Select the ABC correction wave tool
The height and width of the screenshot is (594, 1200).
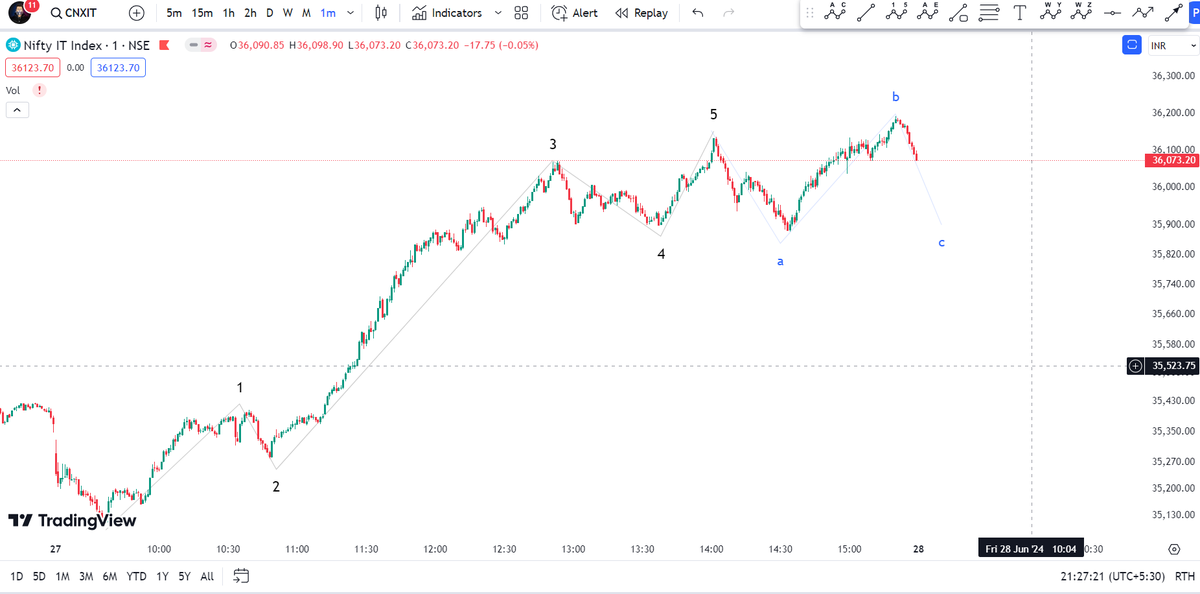click(836, 13)
